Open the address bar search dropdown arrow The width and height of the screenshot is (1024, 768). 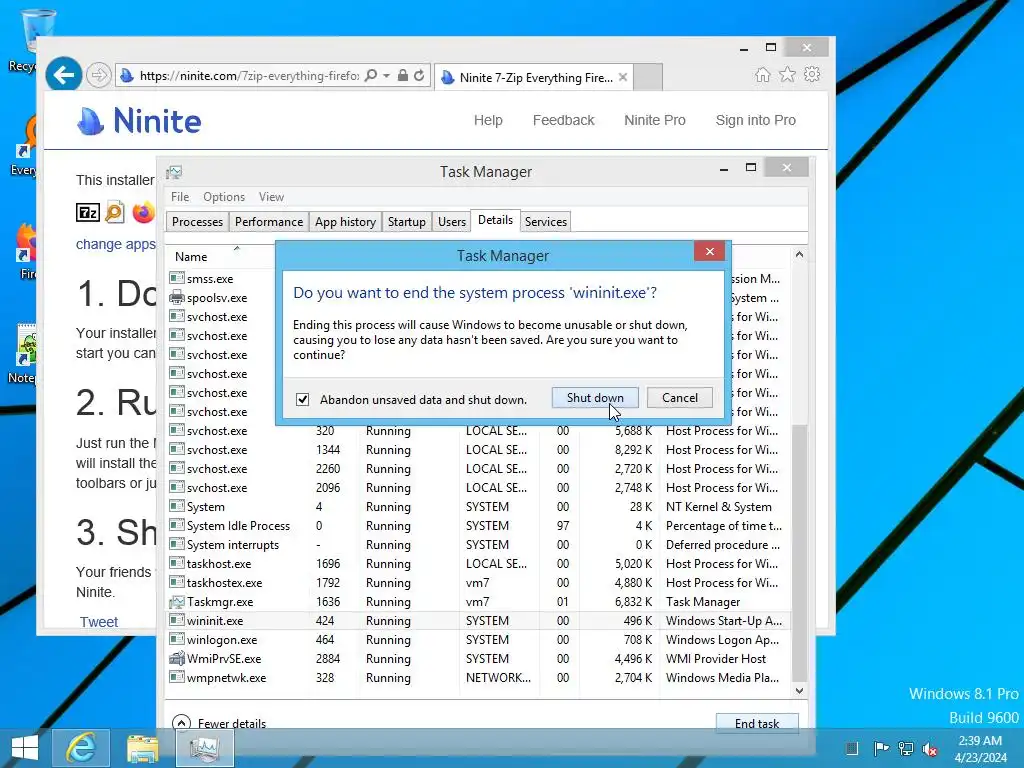386,76
